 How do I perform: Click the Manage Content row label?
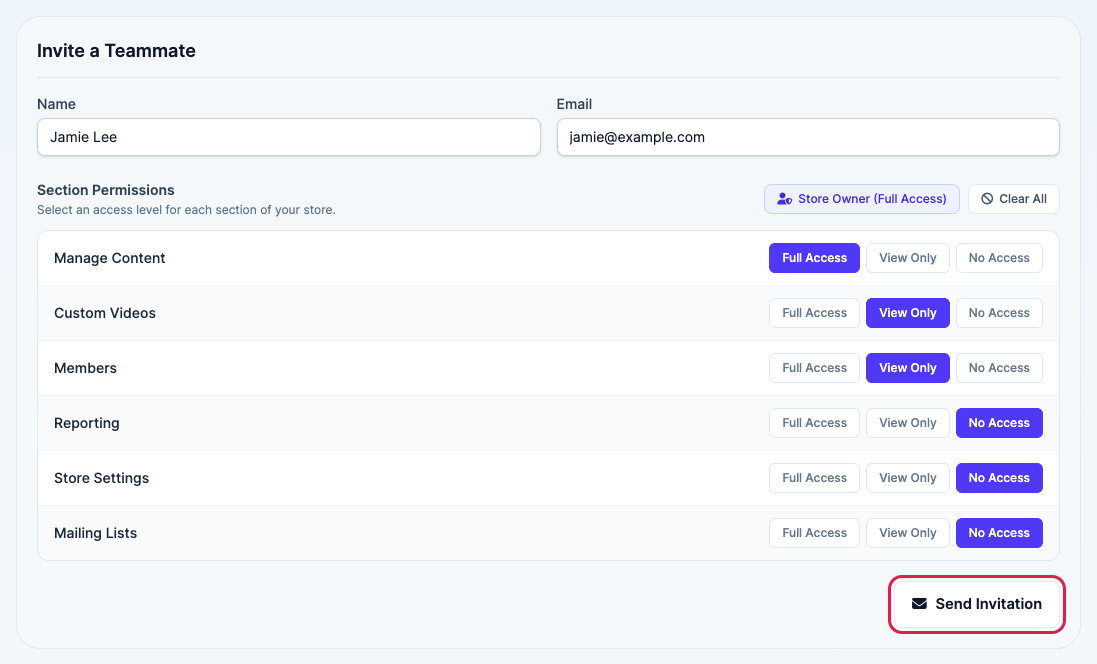pyautogui.click(x=109, y=258)
